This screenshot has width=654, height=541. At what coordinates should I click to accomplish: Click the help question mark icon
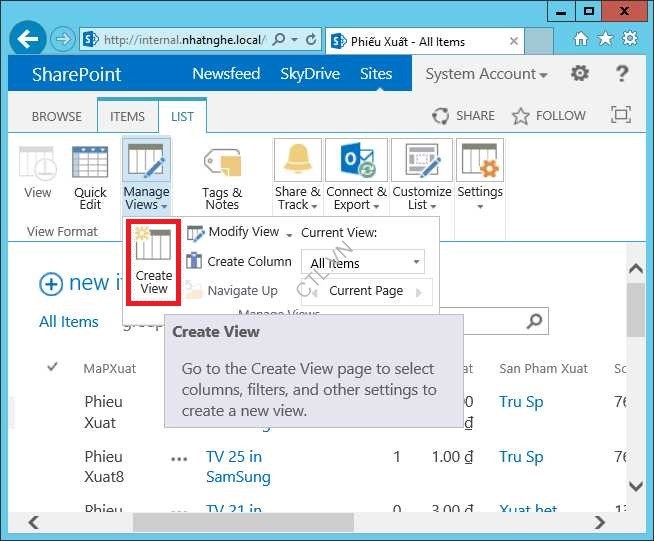pos(622,75)
